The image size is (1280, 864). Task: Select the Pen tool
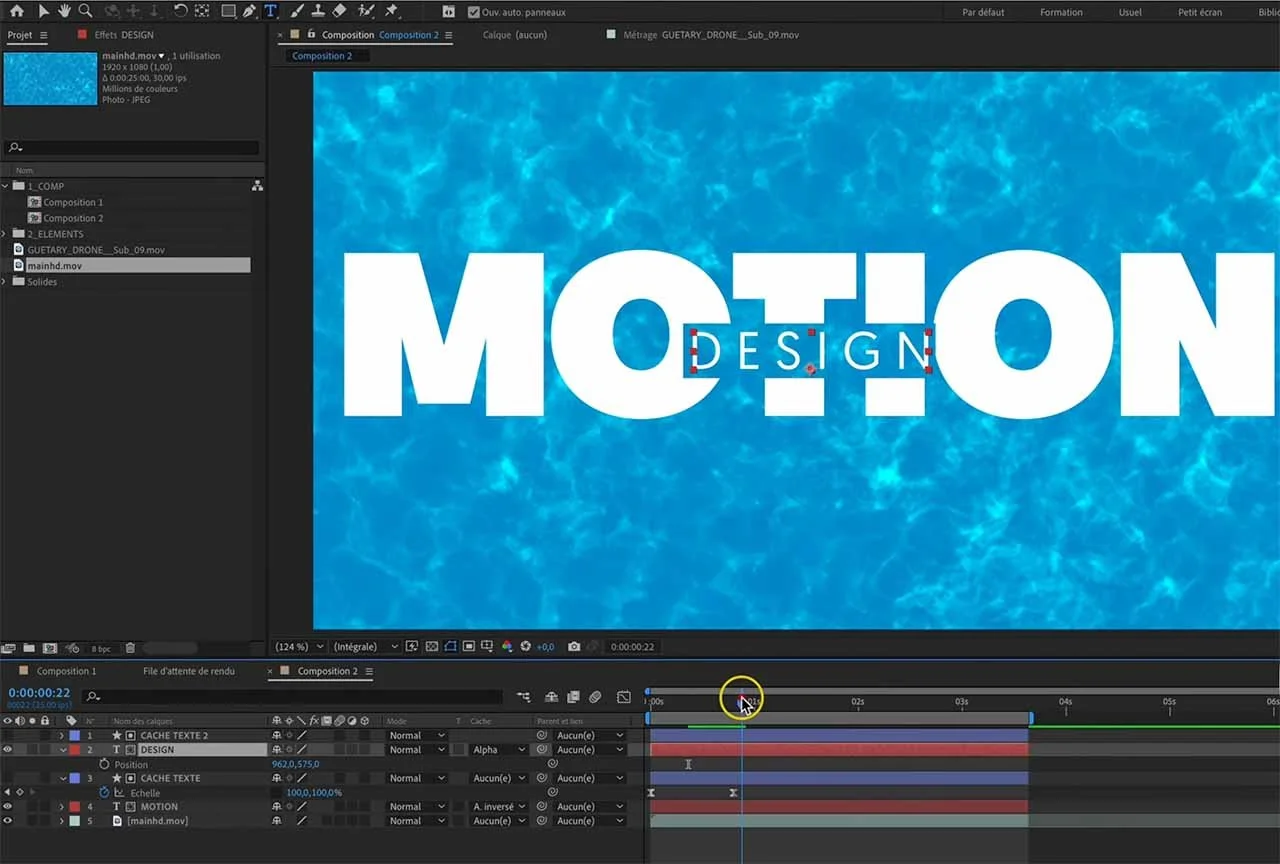point(248,12)
